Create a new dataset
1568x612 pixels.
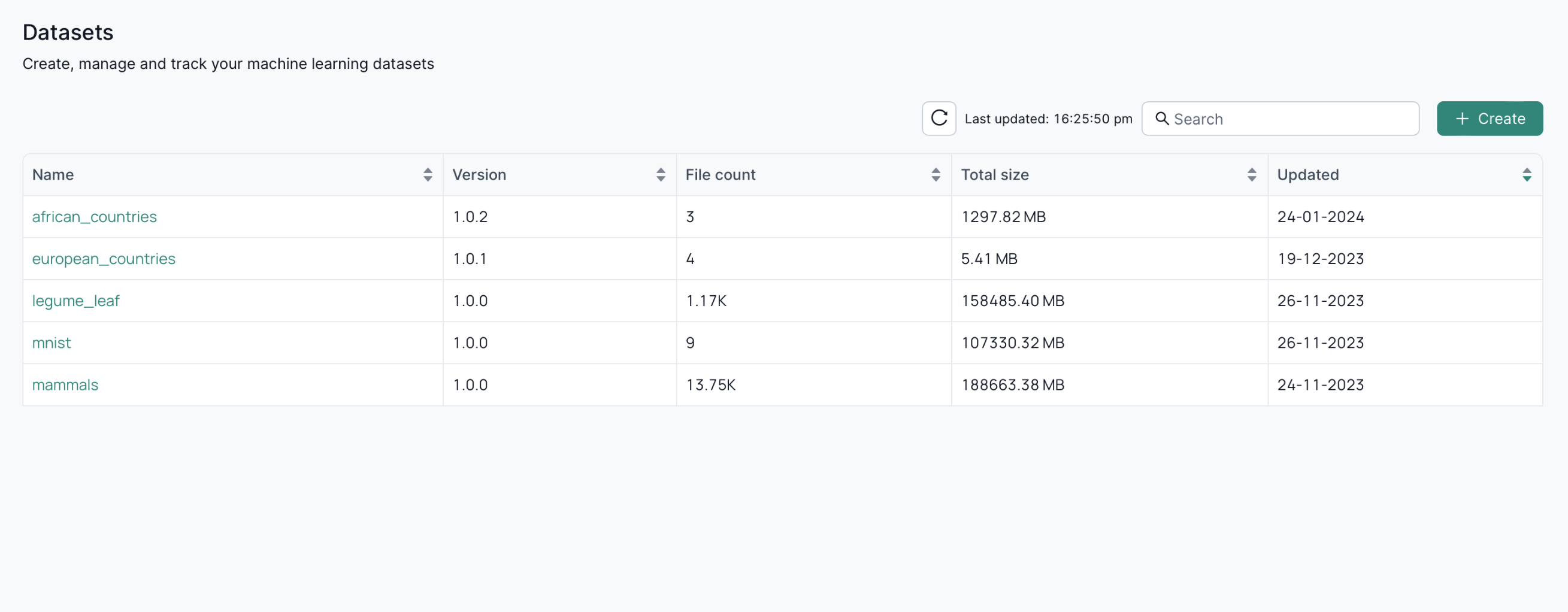click(1490, 118)
